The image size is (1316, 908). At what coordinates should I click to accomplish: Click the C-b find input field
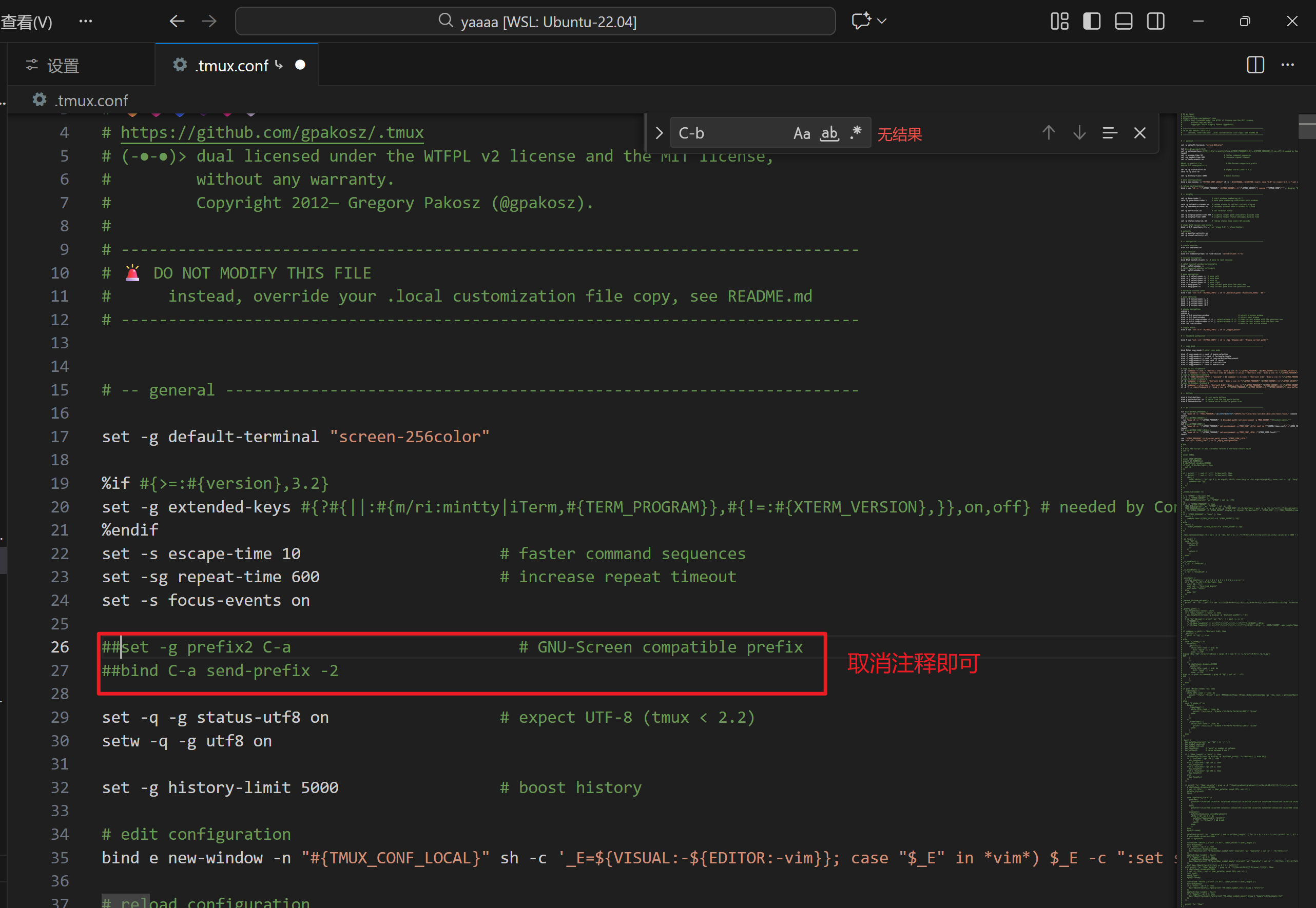729,133
